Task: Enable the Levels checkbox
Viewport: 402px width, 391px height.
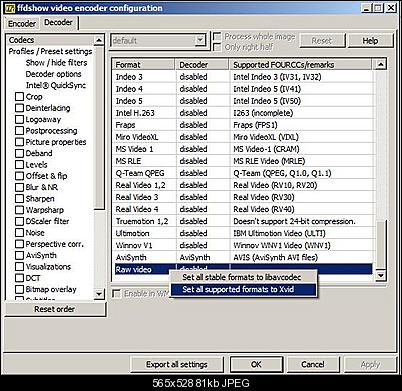Action: coord(19,165)
